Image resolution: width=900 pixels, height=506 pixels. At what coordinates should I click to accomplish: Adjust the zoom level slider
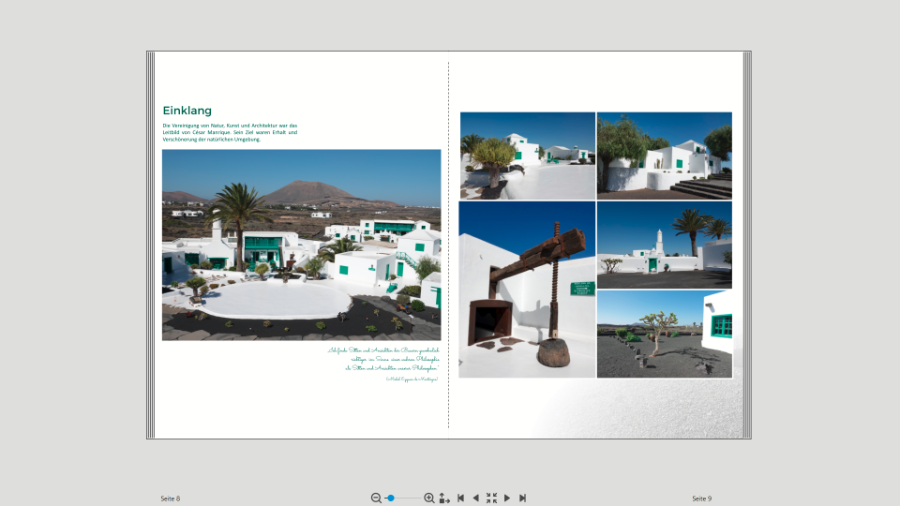click(x=391, y=498)
